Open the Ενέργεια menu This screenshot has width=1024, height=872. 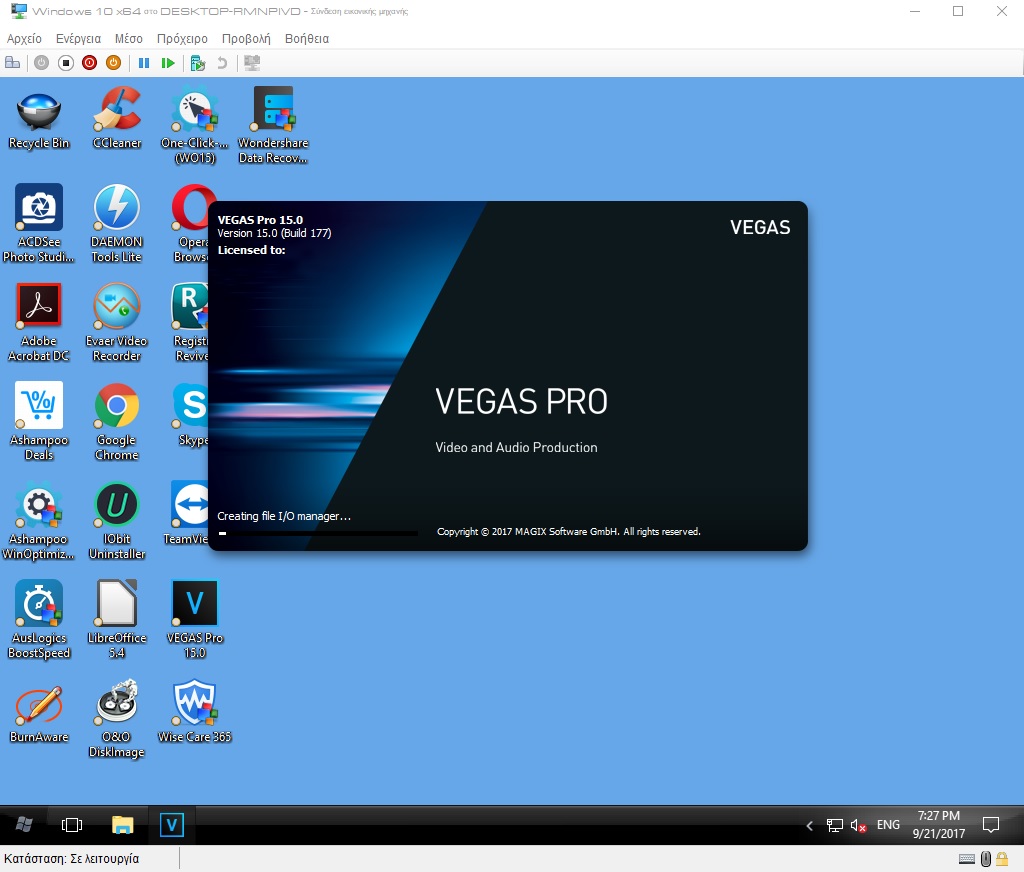tap(78, 39)
